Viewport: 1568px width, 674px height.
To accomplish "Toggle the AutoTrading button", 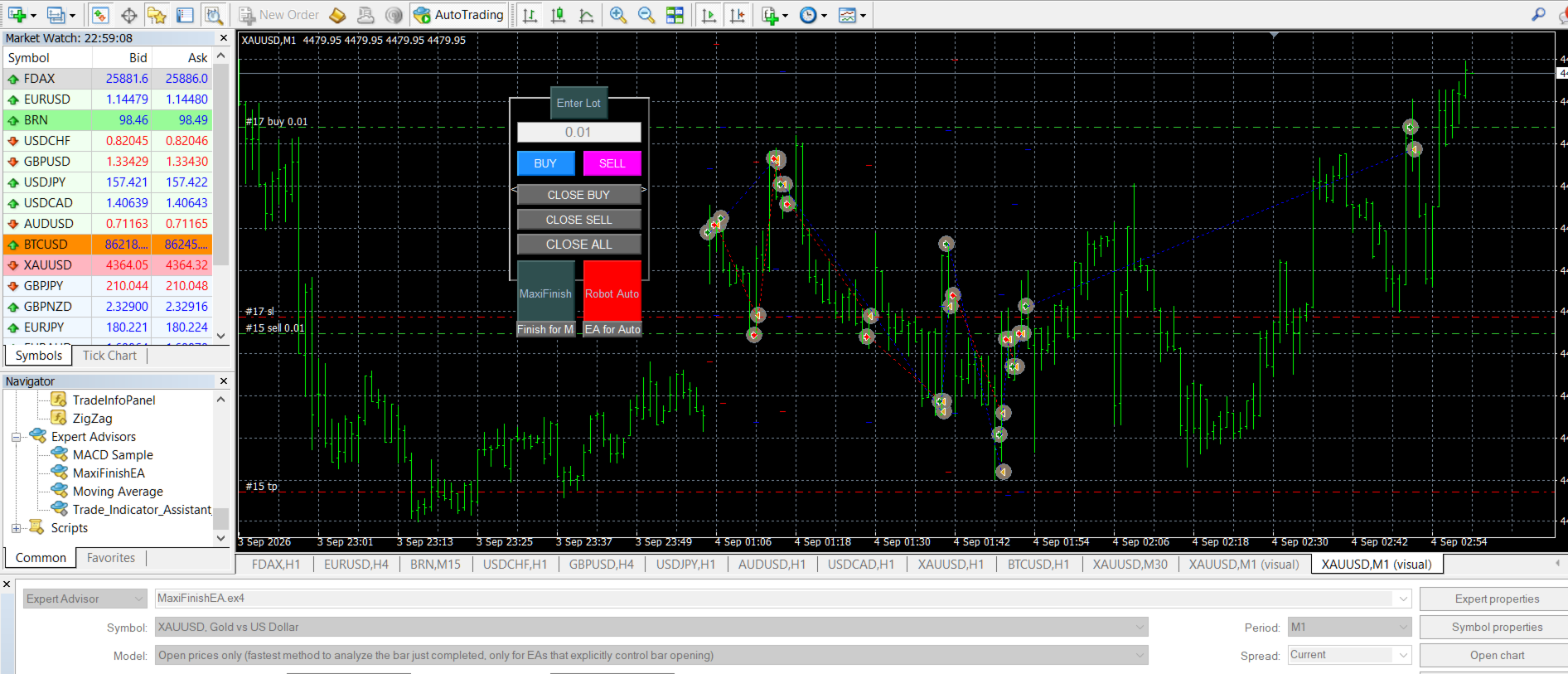I will 459,15.
